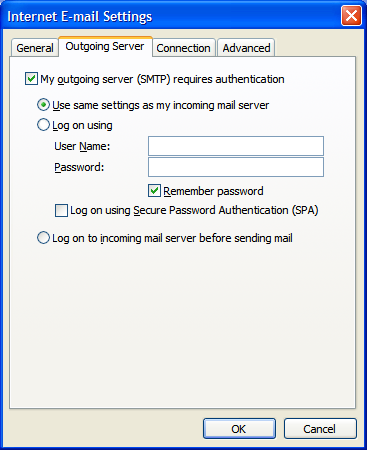
Task: Enable the Secure Password Authentication (SPA) checkbox
Action: coord(61,211)
